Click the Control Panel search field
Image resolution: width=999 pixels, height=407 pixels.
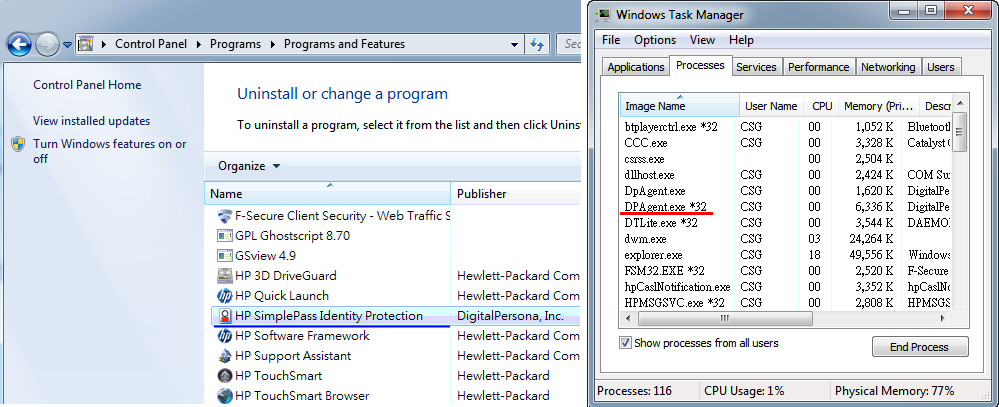pos(568,45)
